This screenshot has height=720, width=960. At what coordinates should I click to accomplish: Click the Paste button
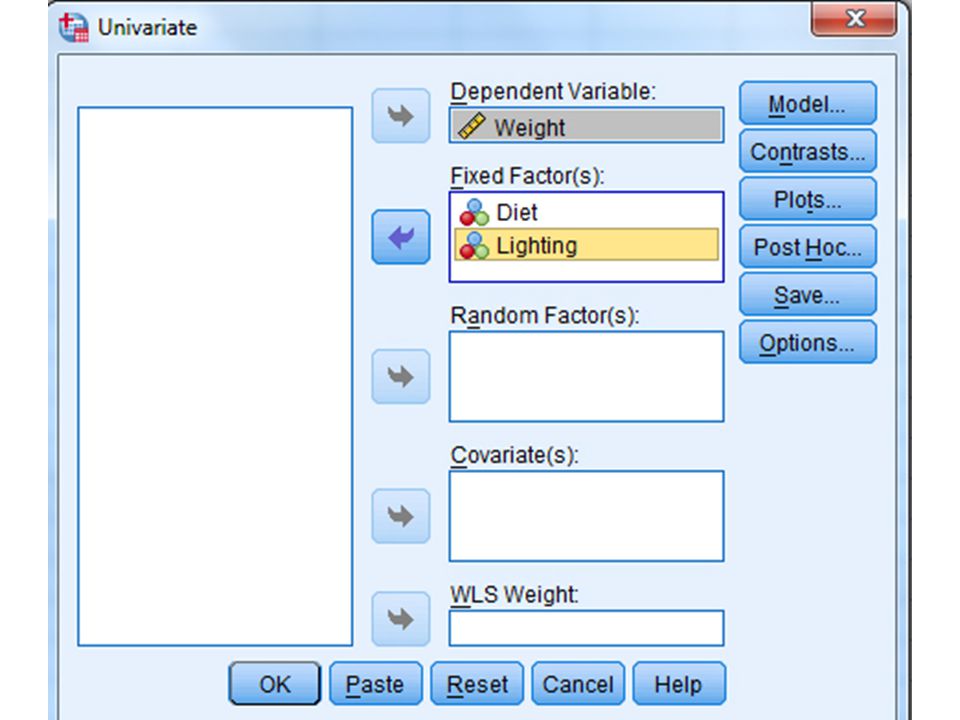click(x=375, y=683)
